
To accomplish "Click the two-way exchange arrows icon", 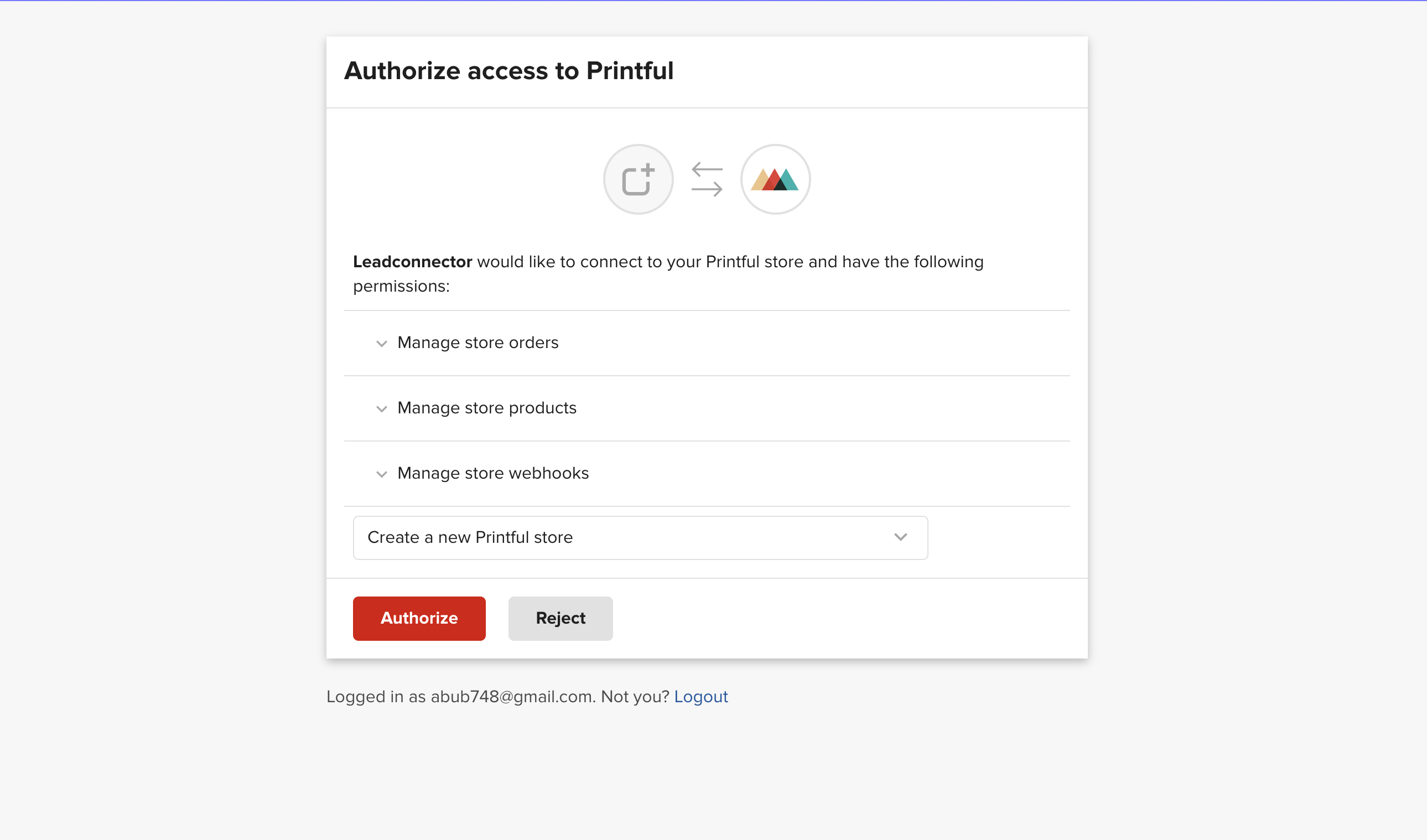I will [x=707, y=179].
